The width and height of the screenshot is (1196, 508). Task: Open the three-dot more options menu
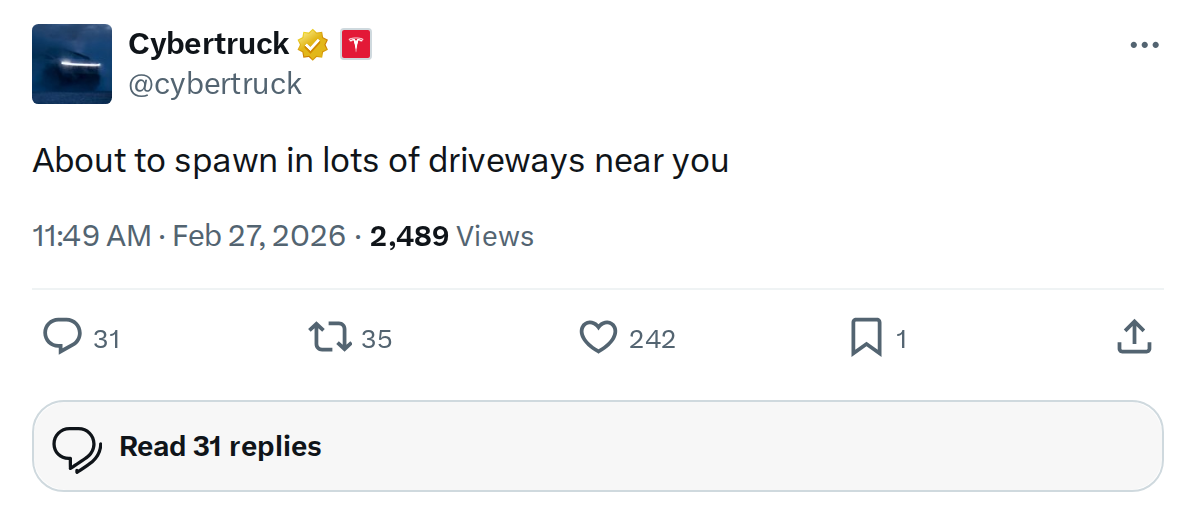[x=1143, y=46]
